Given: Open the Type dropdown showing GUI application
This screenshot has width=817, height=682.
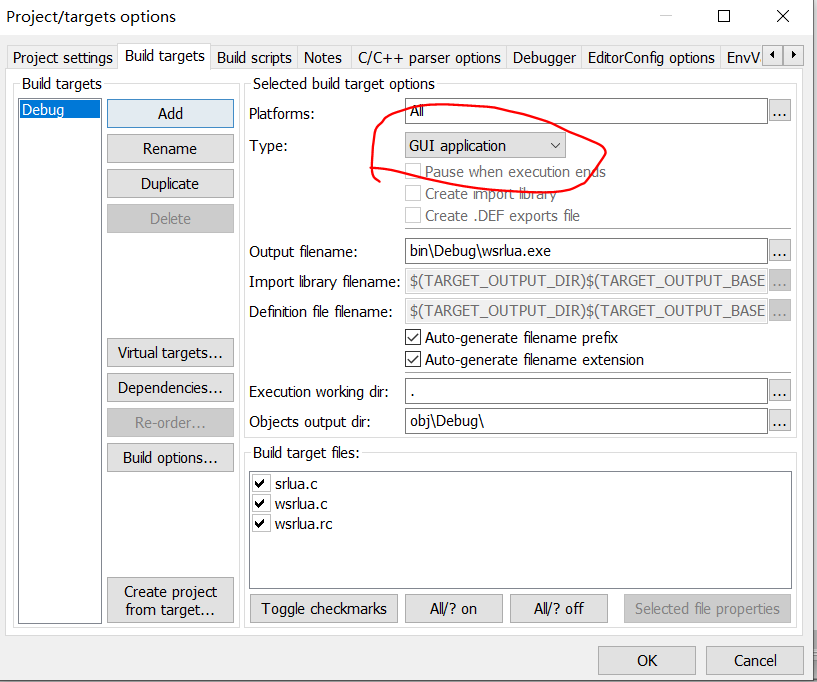Looking at the screenshot, I should click(485, 145).
